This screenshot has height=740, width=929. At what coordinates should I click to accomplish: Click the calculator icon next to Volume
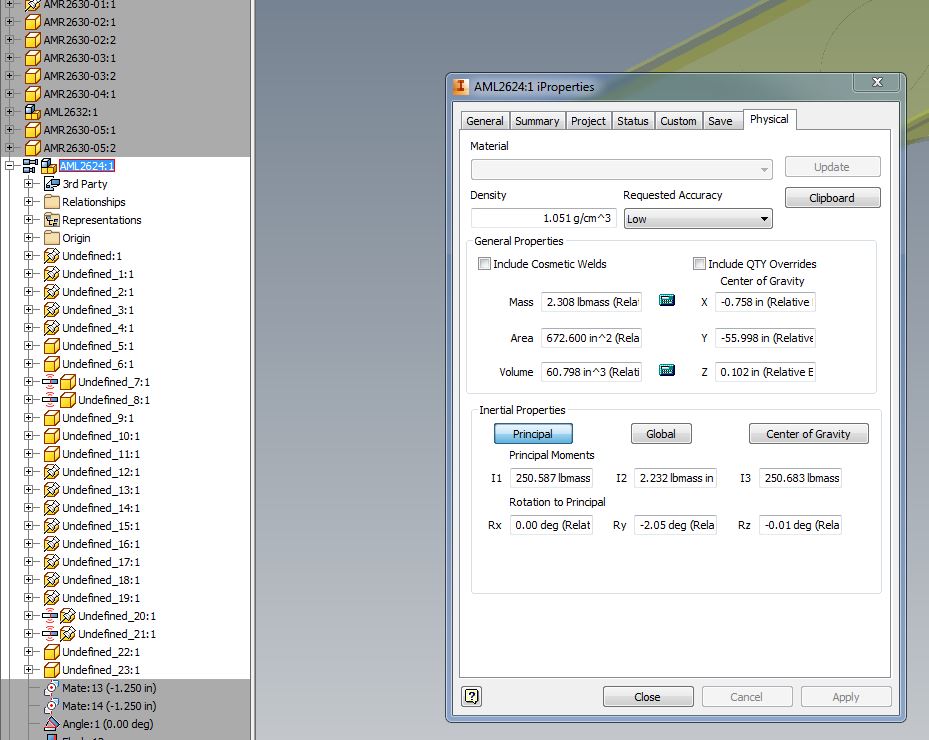(666, 371)
